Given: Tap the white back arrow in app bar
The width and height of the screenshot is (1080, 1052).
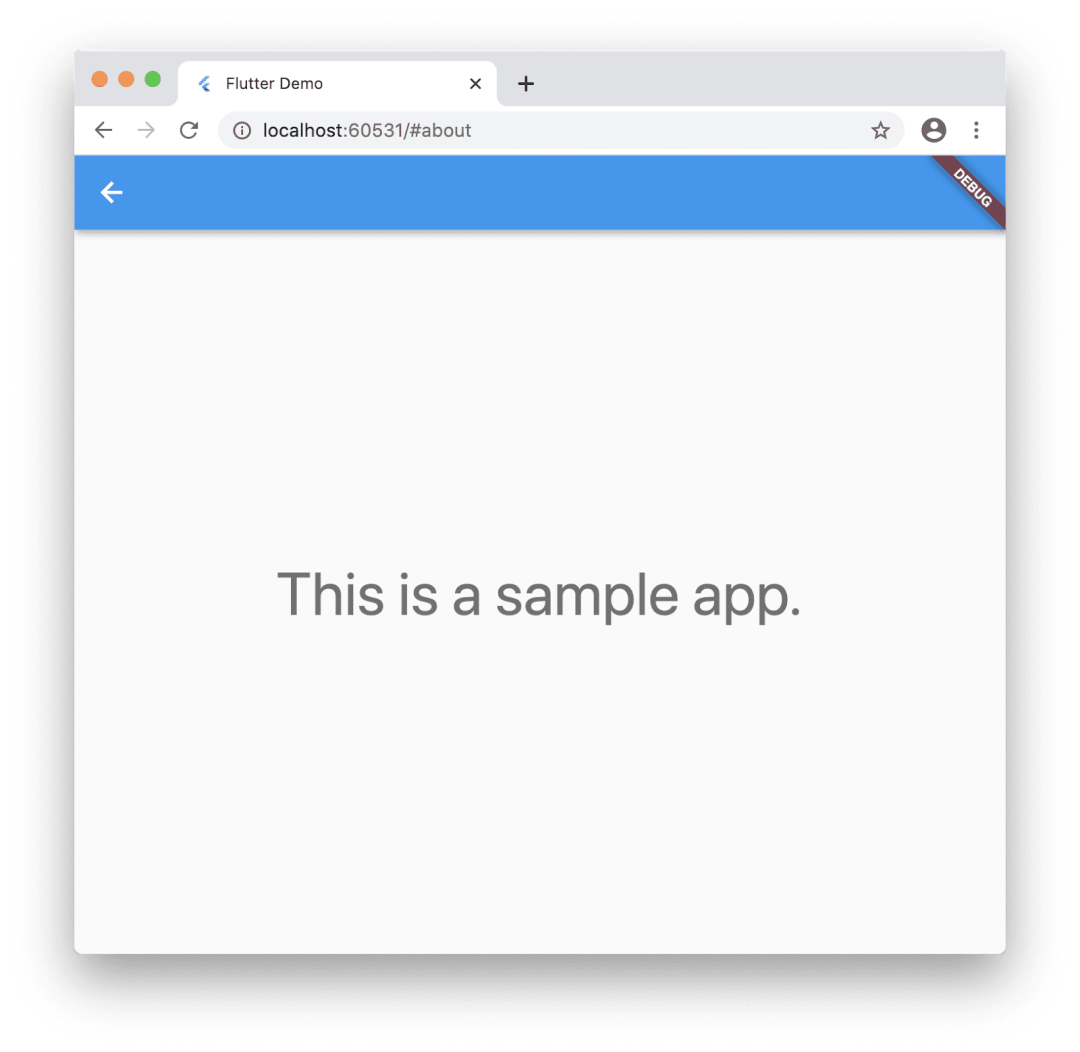Looking at the screenshot, I should pos(111,192).
